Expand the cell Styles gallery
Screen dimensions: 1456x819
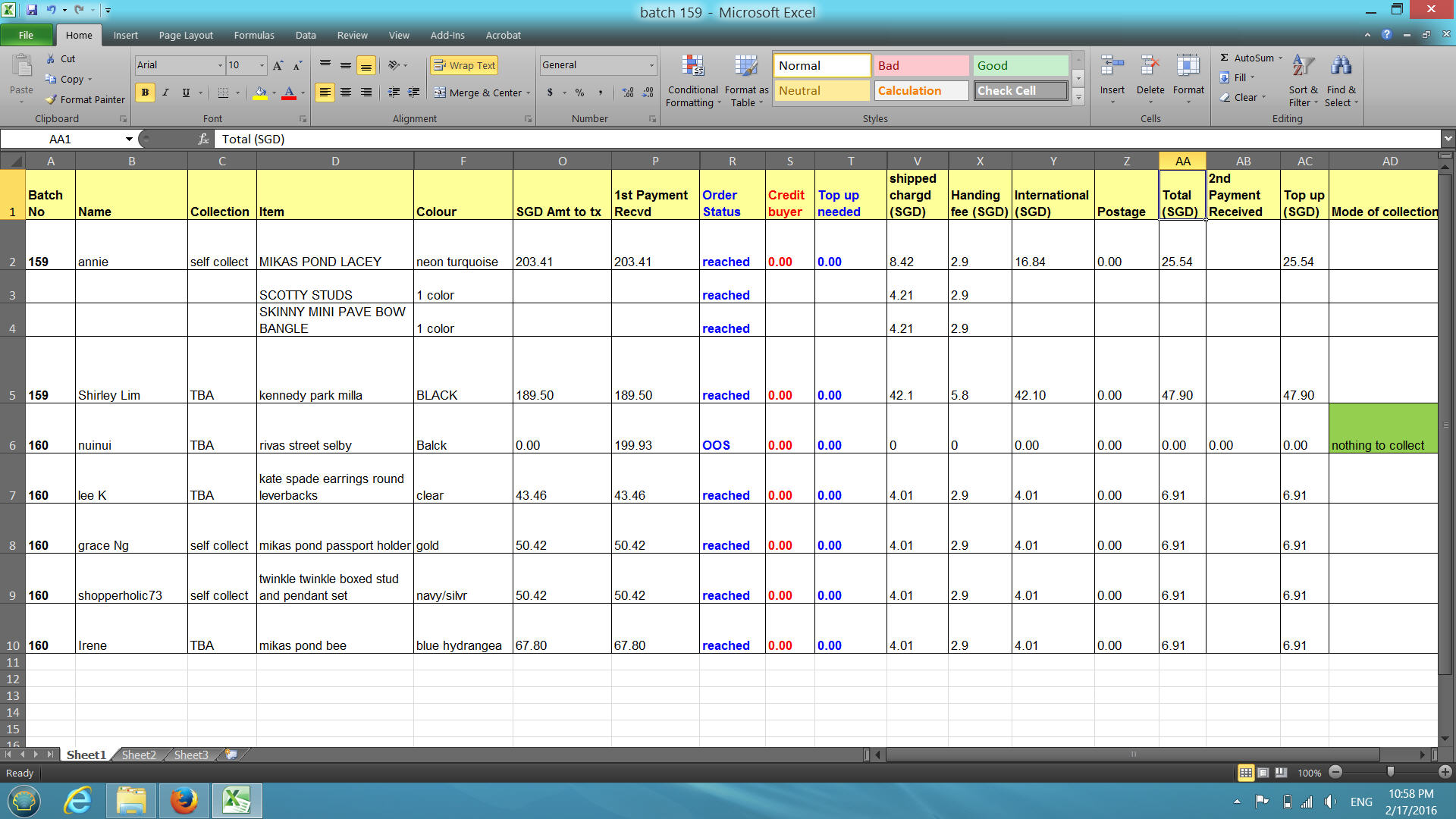pyautogui.click(x=1078, y=97)
